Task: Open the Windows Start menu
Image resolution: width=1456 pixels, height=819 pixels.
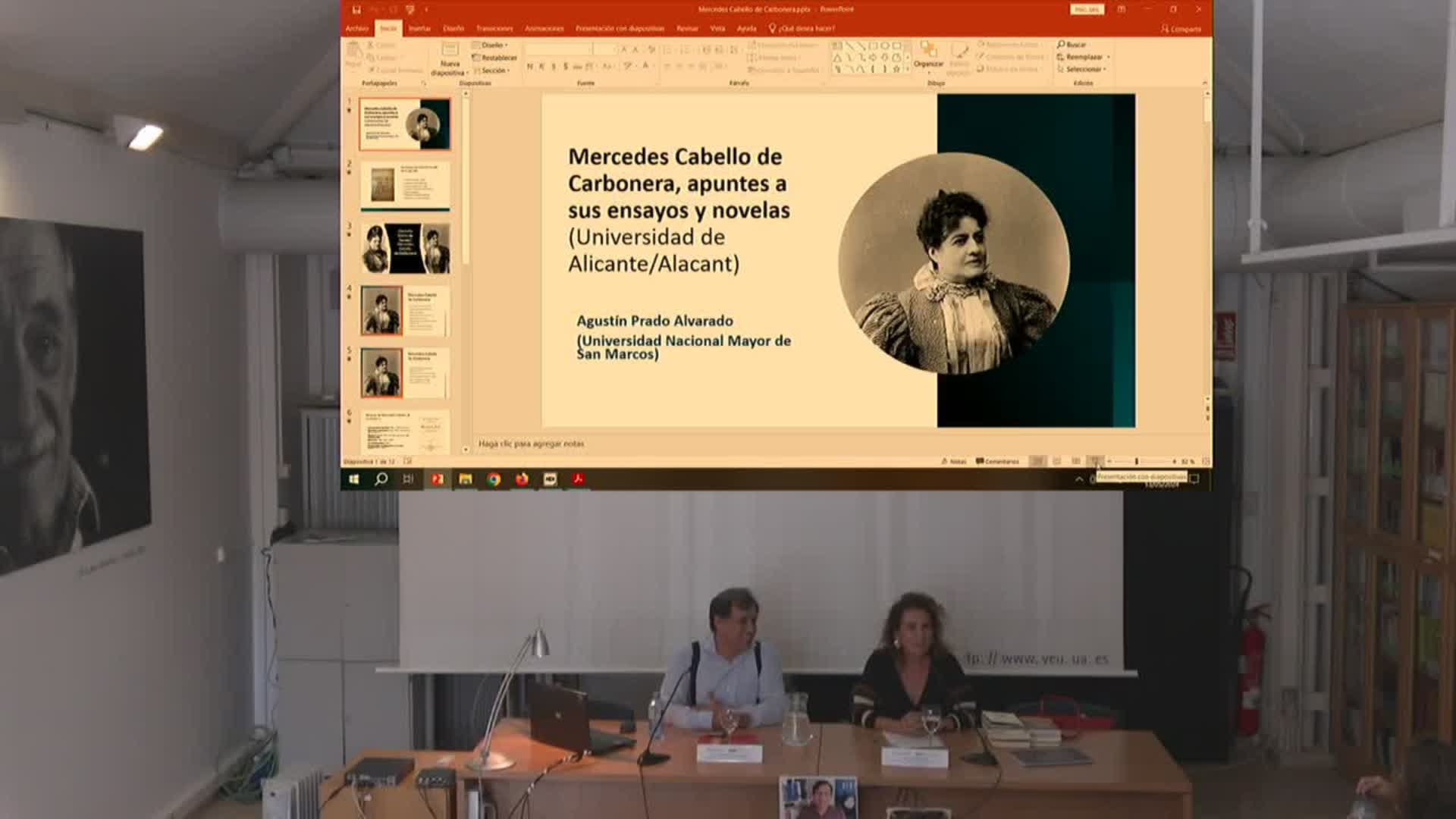Action: coord(353,479)
